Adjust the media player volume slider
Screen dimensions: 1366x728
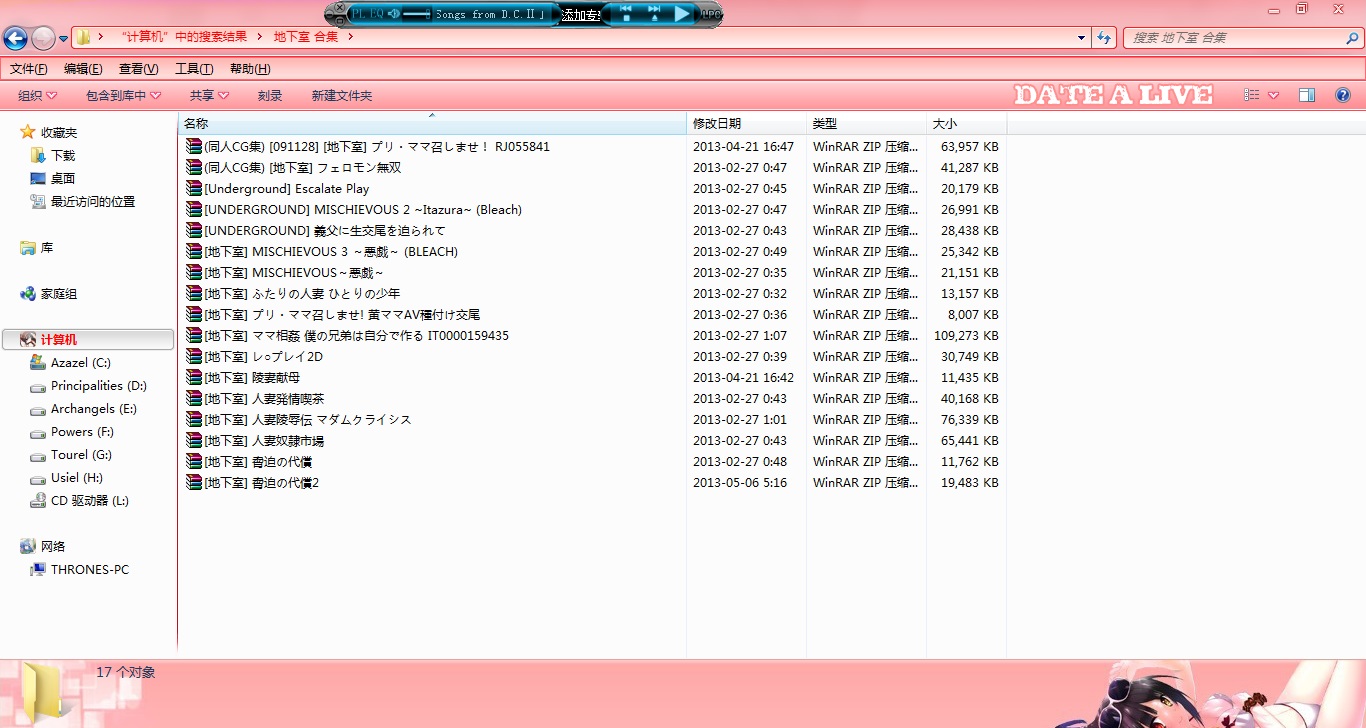click(417, 14)
